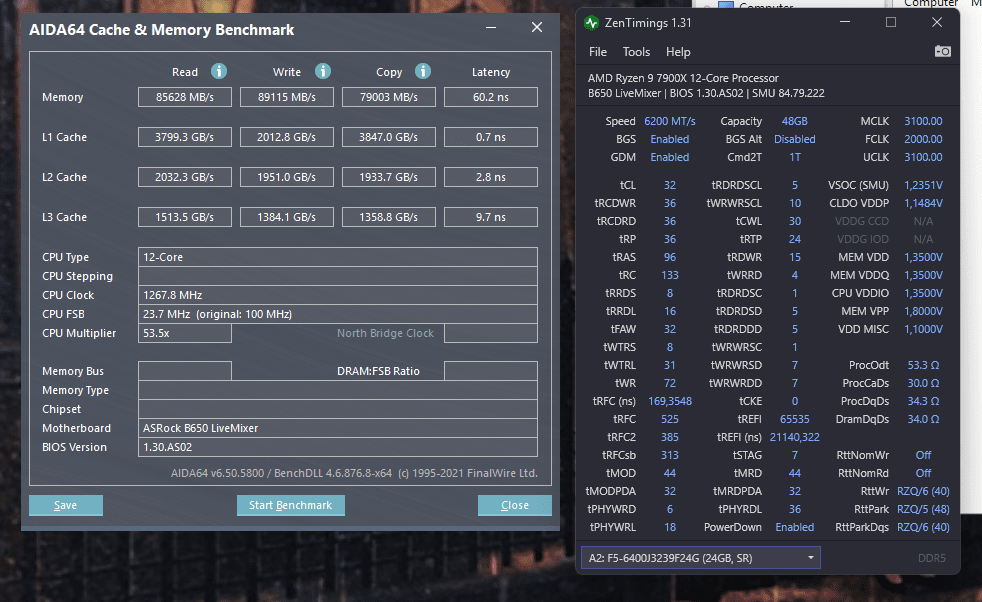Open the Help menu in ZenTimings
982x602 pixels.
[x=678, y=52]
